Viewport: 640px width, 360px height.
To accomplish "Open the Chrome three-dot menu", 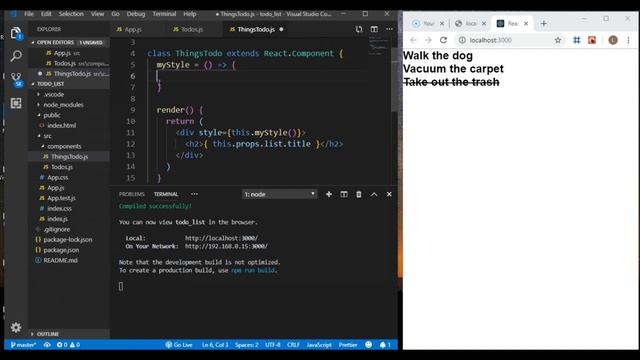I will [629, 40].
